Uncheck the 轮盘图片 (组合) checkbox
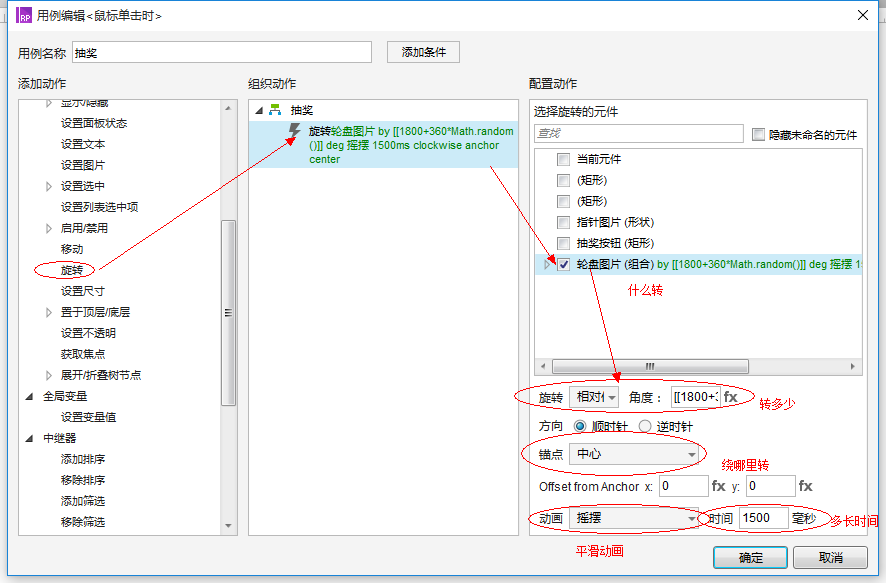The image size is (886, 583). pos(563,264)
